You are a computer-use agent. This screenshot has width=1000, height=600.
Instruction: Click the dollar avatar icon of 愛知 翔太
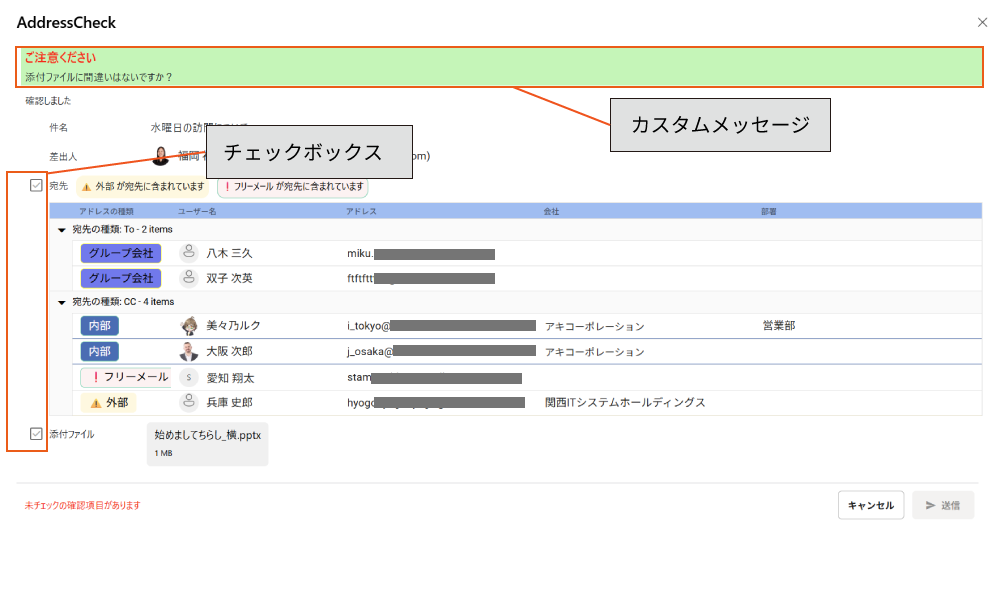pos(189,378)
